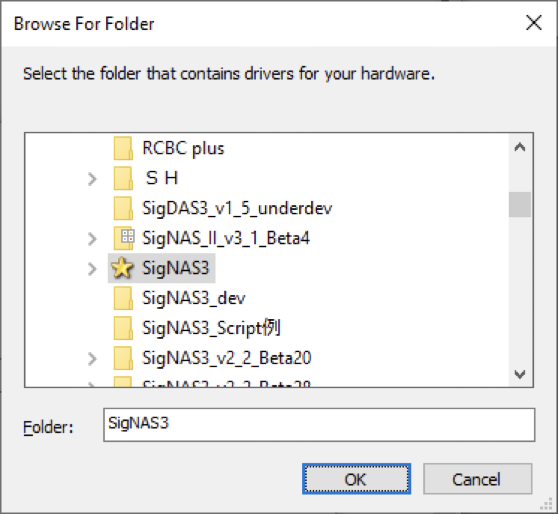Expand the S H folder
Image resolution: width=558 pixels, height=514 pixels.
pos(92,179)
